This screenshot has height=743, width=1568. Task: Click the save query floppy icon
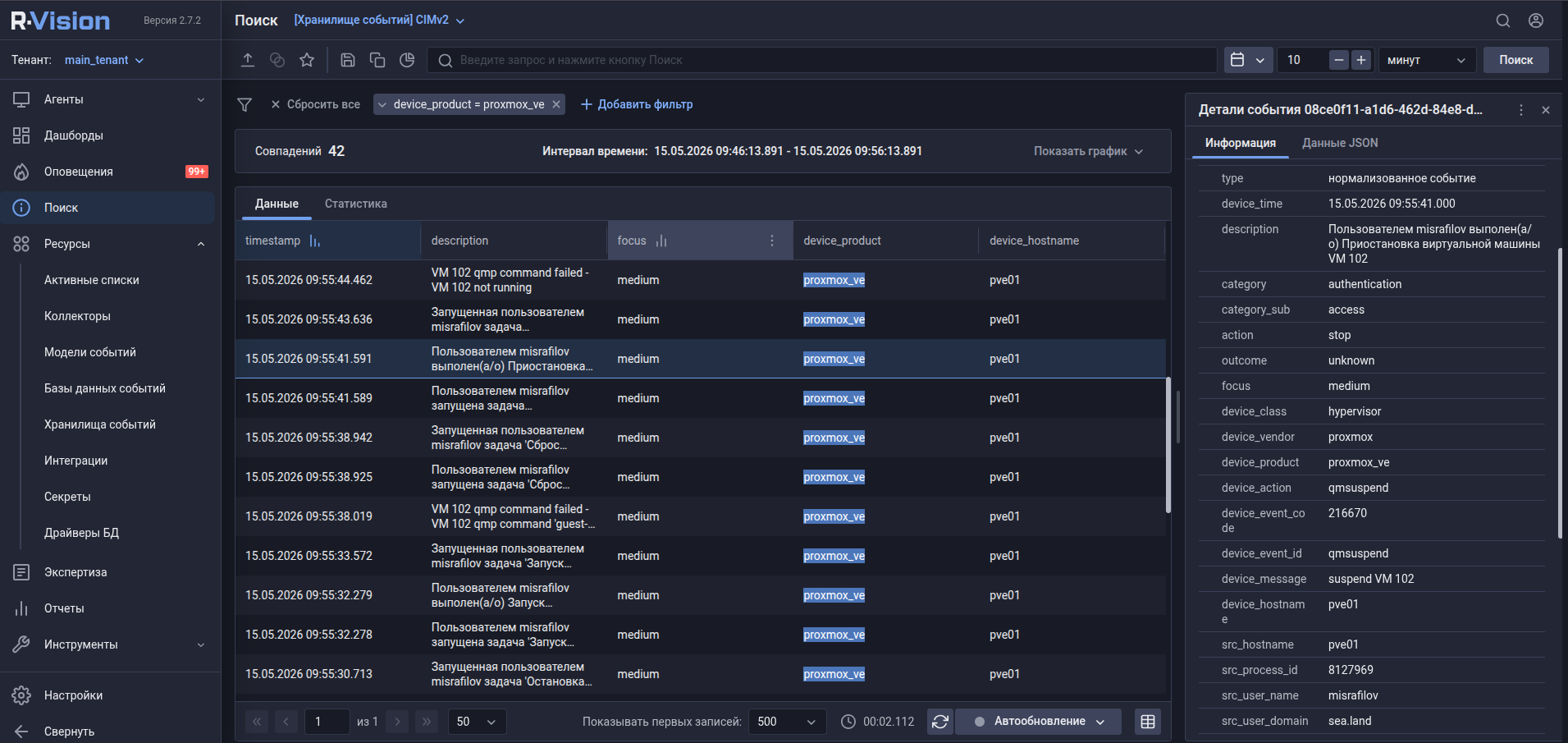348,60
